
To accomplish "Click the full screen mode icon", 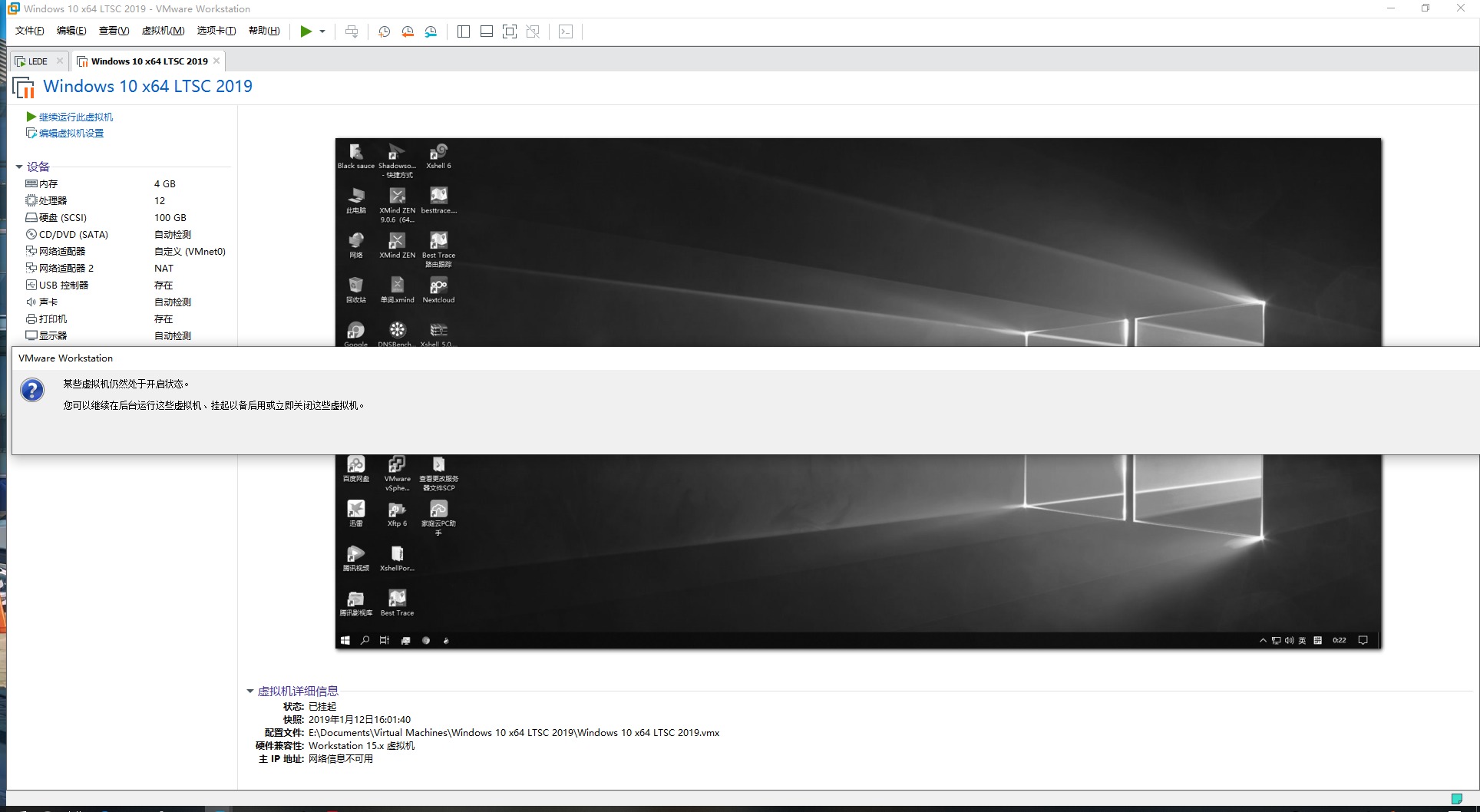I will (x=510, y=31).
